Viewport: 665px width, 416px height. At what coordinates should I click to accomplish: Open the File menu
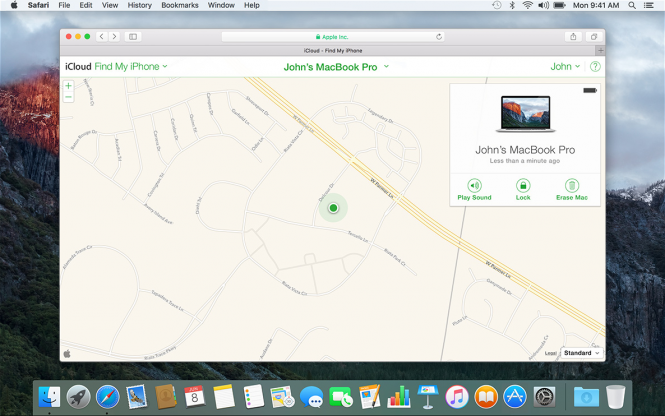[64, 5]
